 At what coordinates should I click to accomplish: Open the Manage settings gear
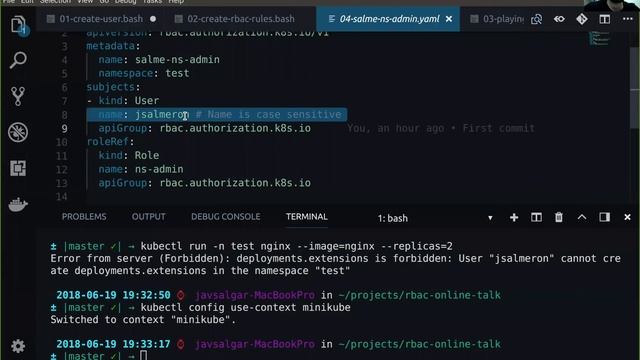(x=18, y=346)
